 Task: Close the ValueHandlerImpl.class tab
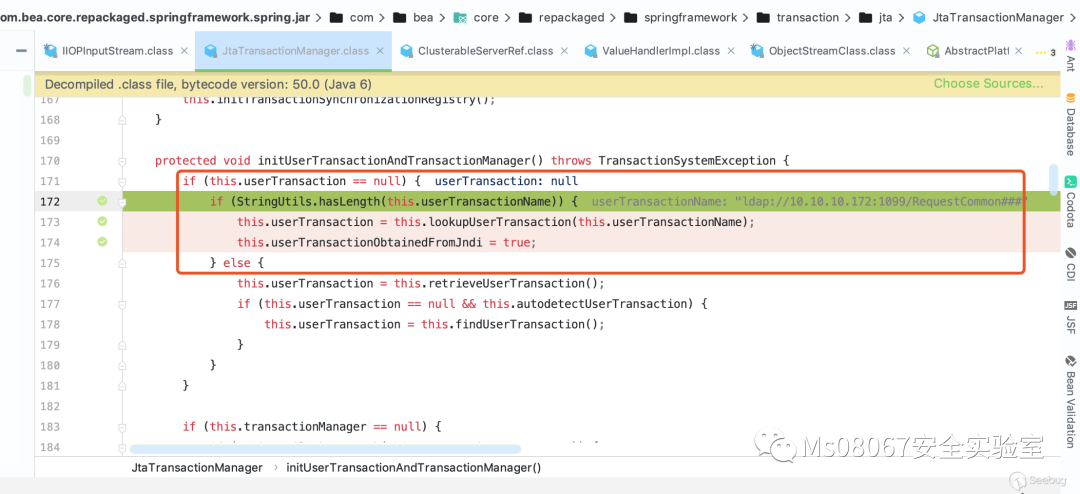click(731, 51)
